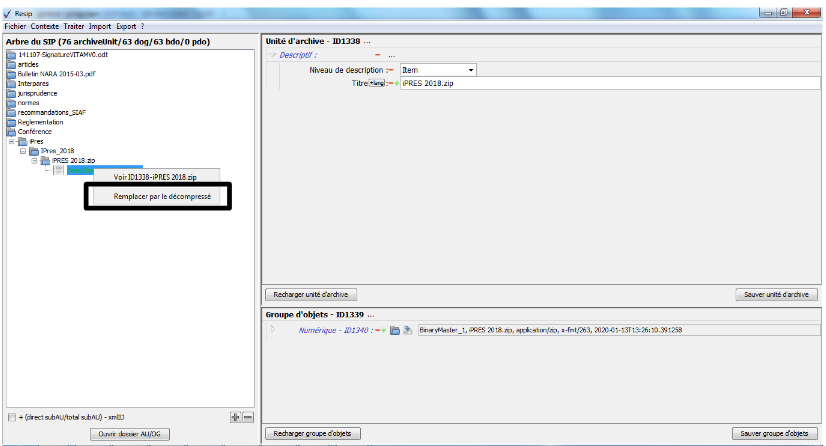Collapse the iPres tree node
This screenshot has height=446, width=826.
pos(13,141)
